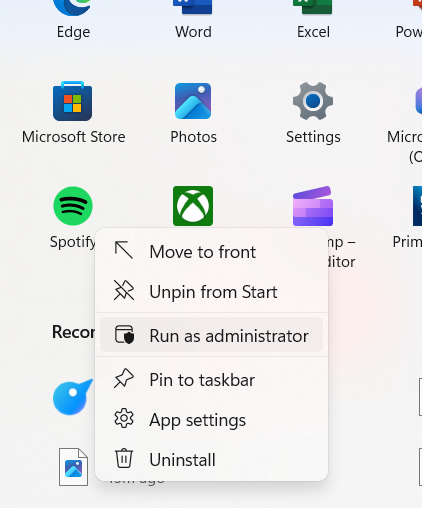This screenshot has width=422, height=508.
Task: Click the Spotify app label
Action: [x=72, y=242]
